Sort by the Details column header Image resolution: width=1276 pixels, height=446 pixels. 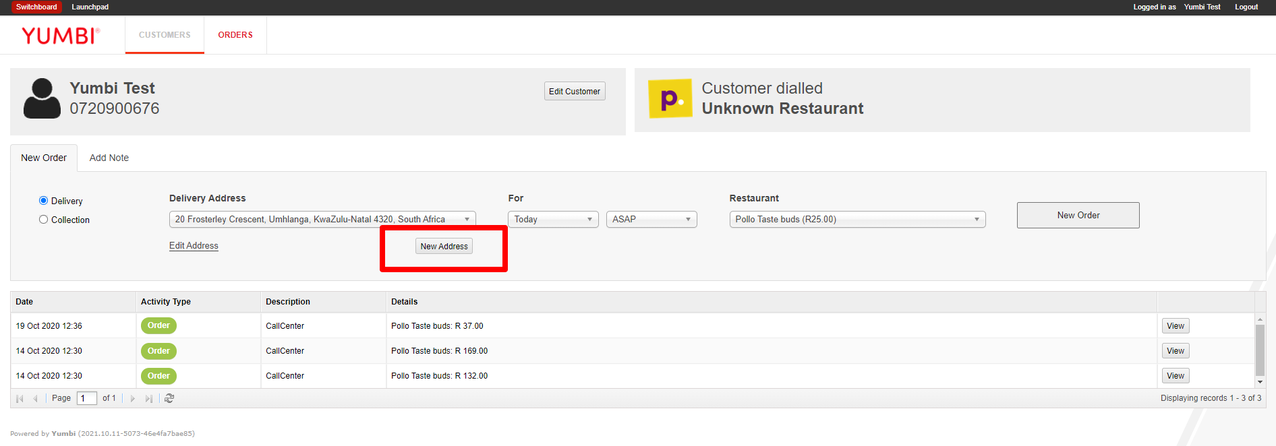771,301
